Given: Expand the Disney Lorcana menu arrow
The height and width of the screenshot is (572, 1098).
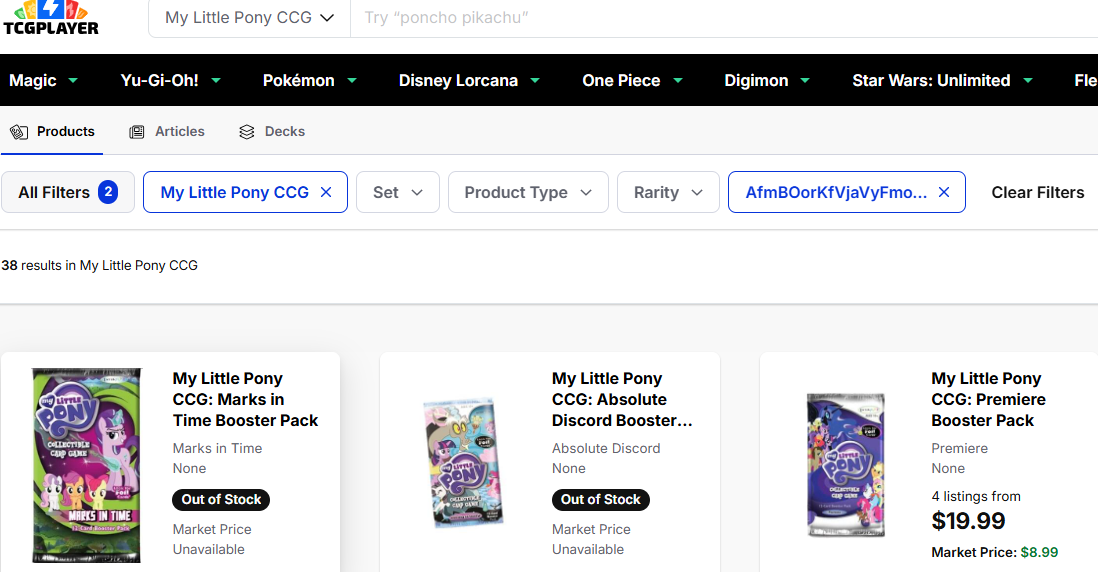Looking at the screenshot, I should click(x=535, y=80).
